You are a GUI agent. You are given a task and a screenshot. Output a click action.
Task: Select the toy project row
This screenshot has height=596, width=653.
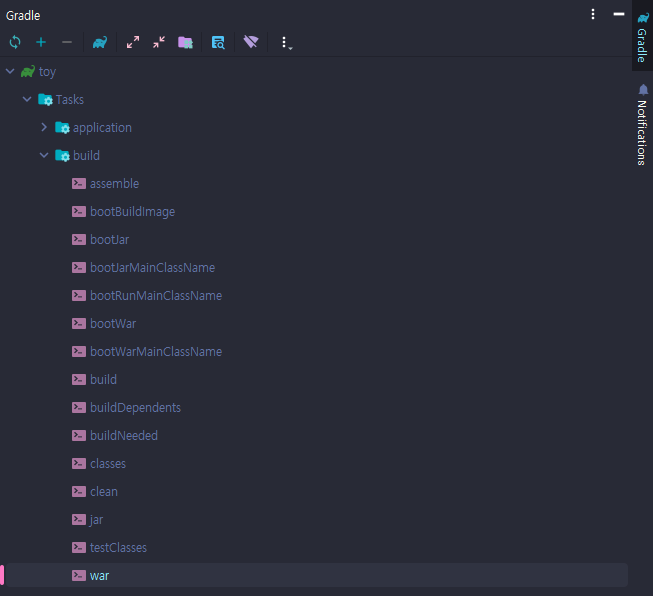[317, 71]
